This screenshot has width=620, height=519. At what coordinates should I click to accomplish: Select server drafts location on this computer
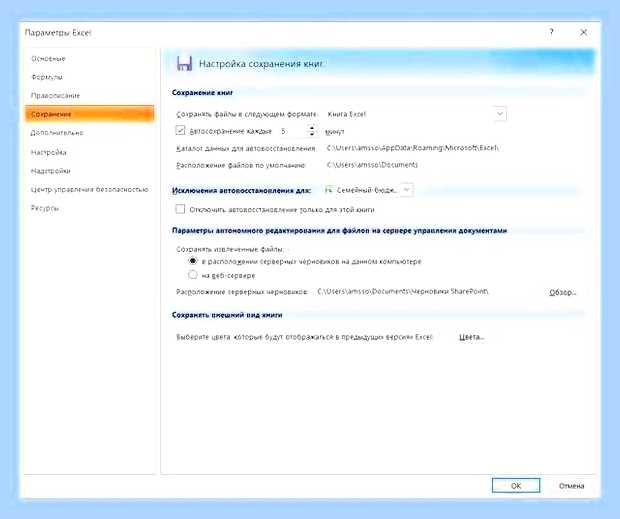click(193, 261)
